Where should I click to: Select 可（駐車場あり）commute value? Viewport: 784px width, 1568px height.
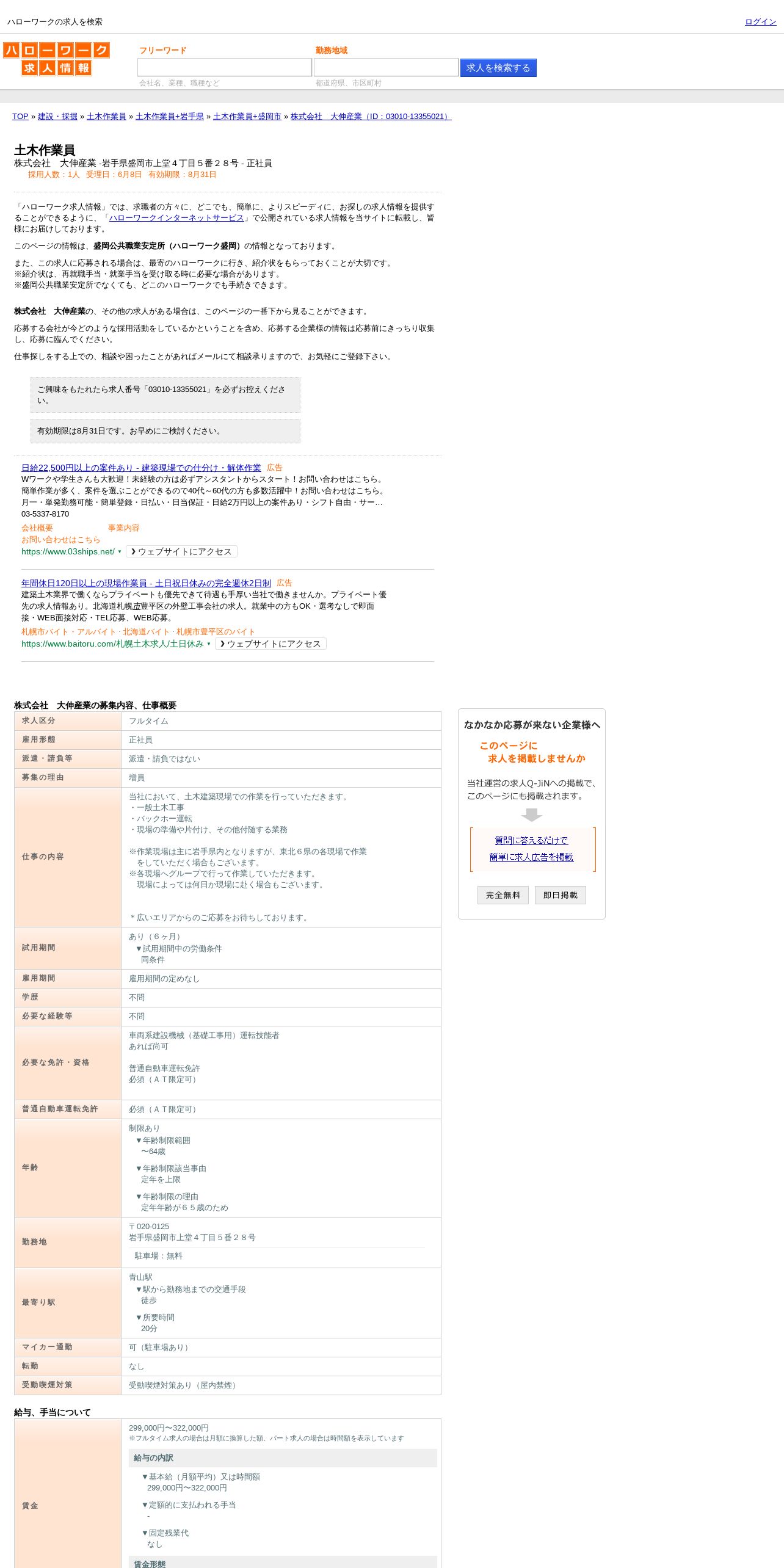[x=161, y=1348]
